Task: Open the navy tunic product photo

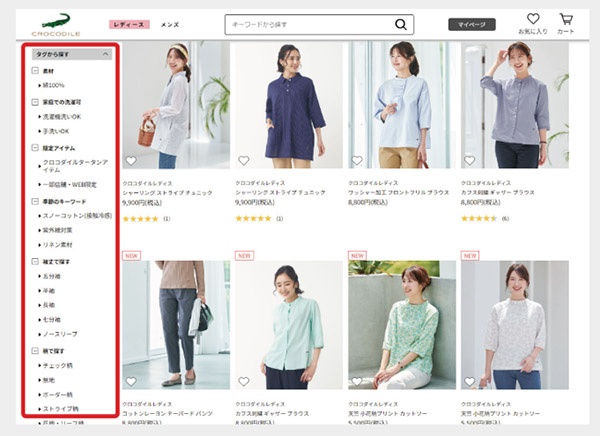Action: 289,105
